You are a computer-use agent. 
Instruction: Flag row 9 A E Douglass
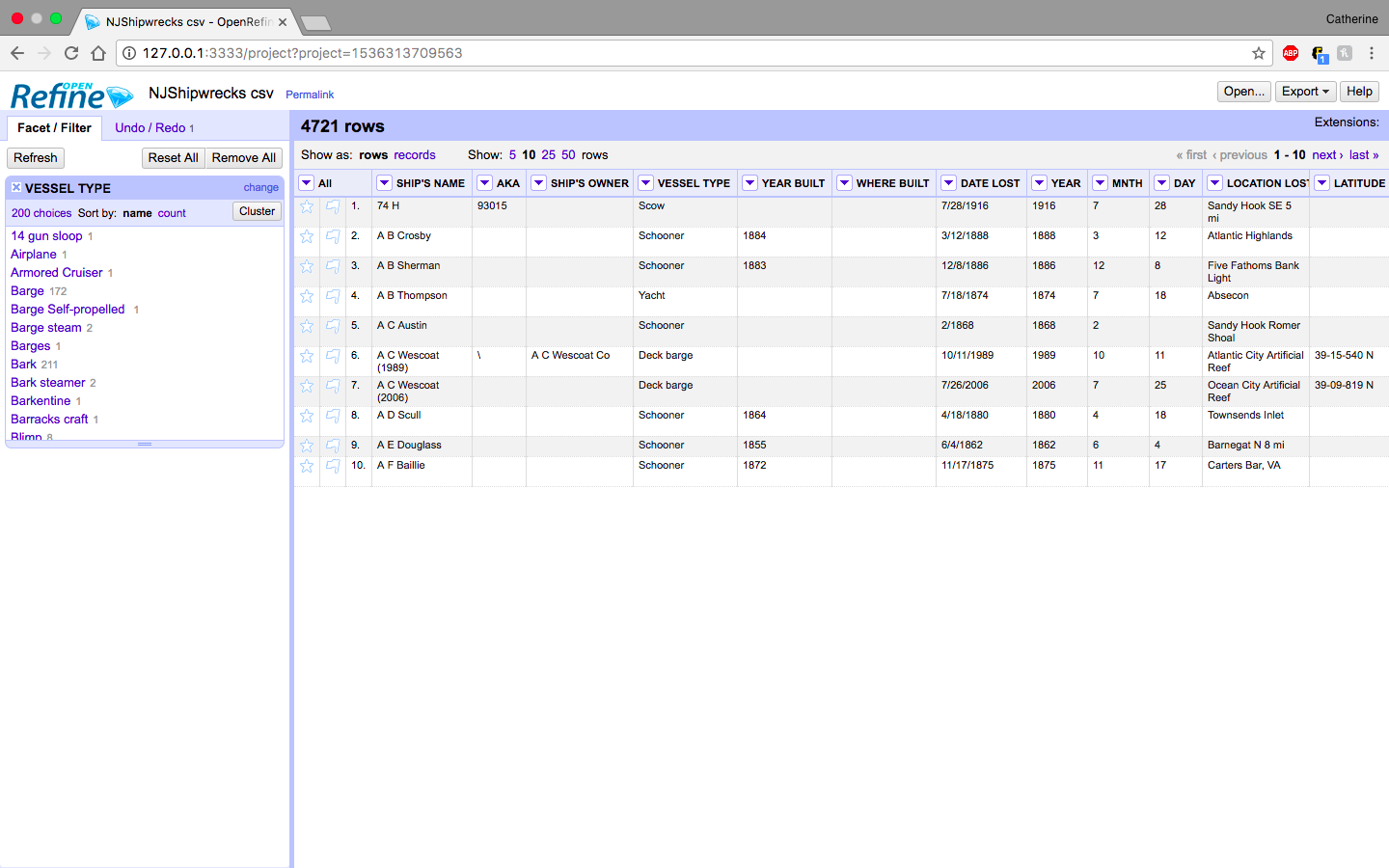point(333,446)
